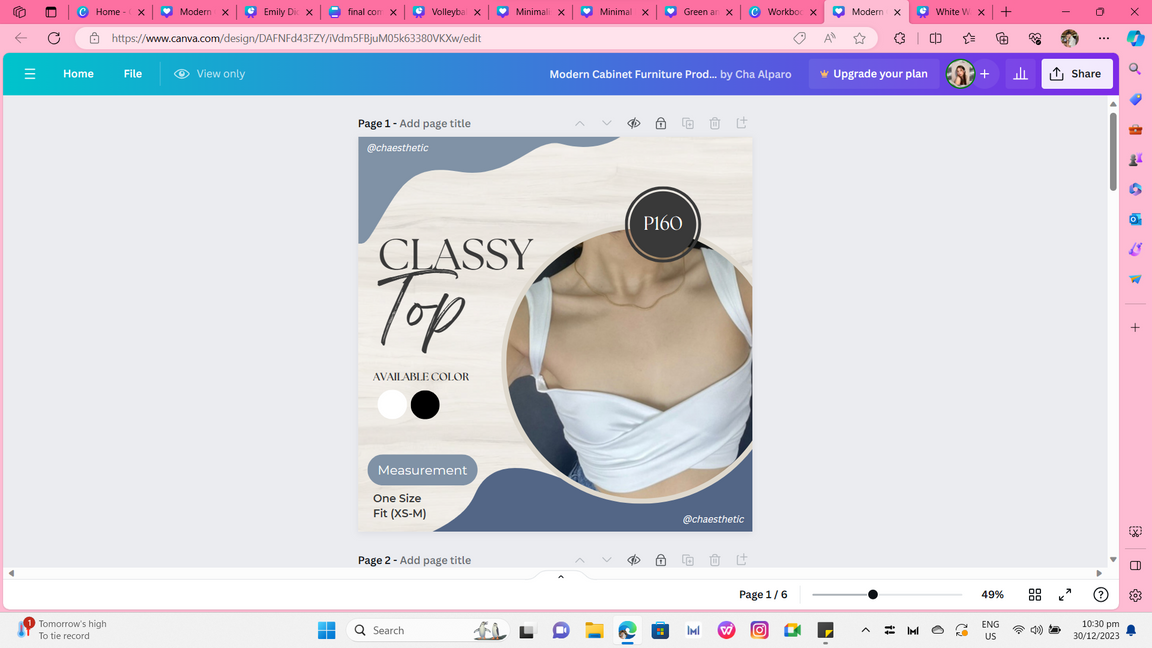Open the grid view of pages
The width and height of the screenshot is (1152, 648).
(1035, 594)
